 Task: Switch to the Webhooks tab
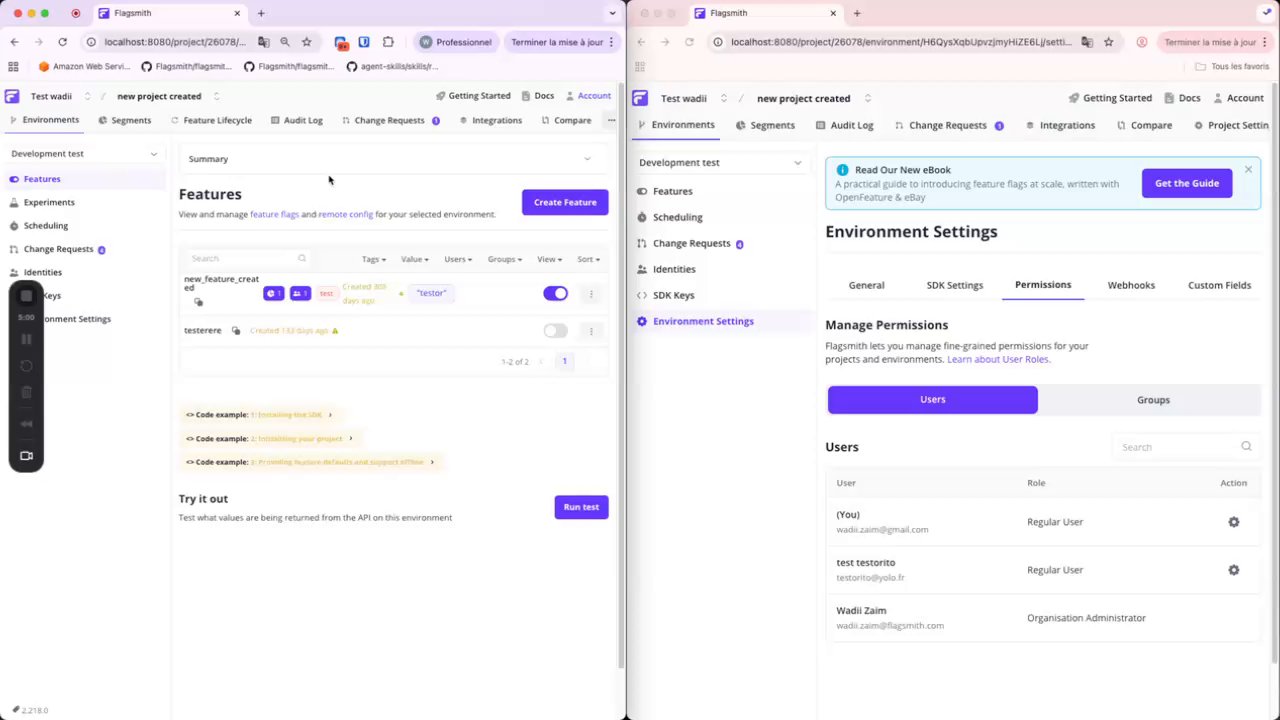tap(1130, 285)
